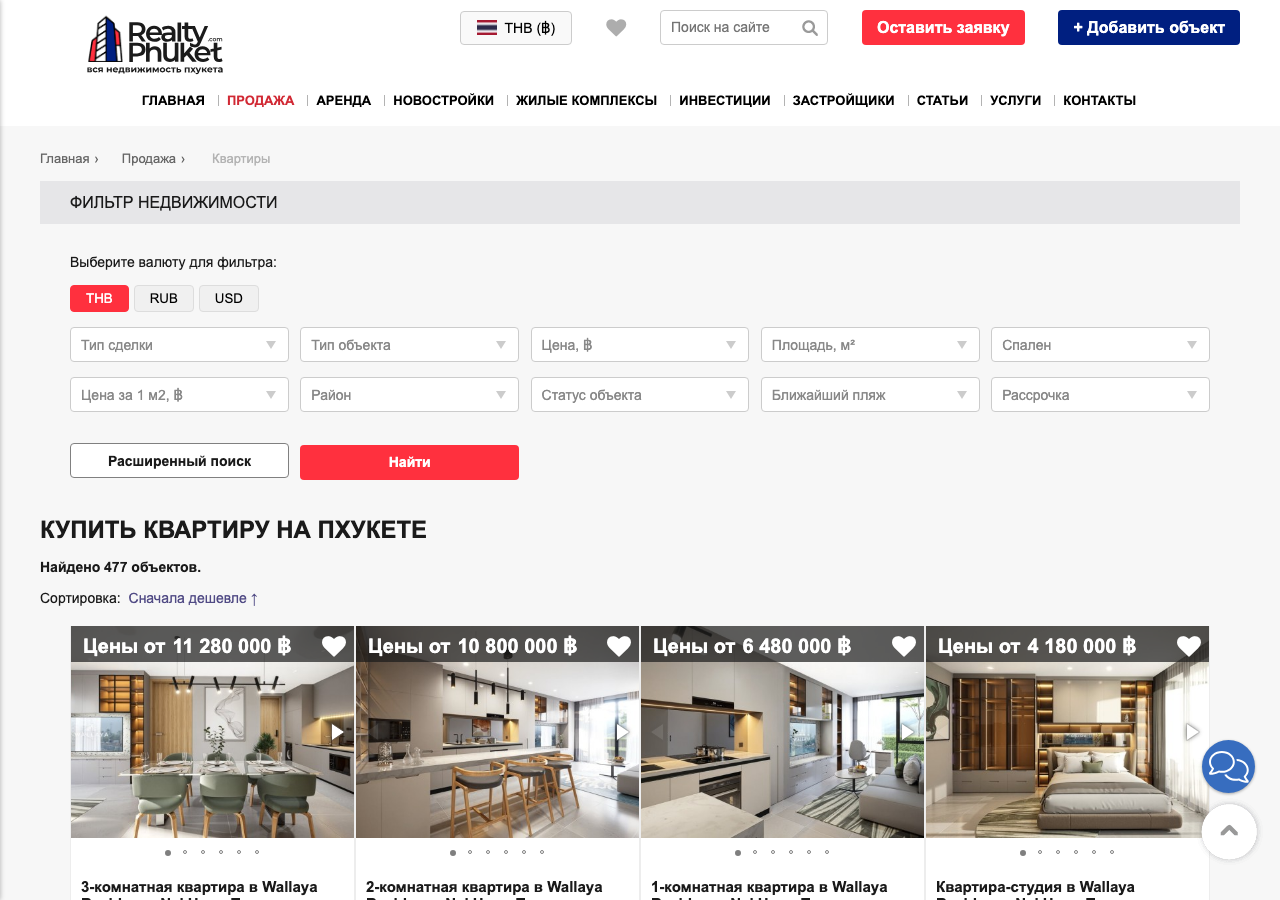This screenshot has height=900, width=1280.
Task: Open the Район dropdown
Action: point(409,395)
